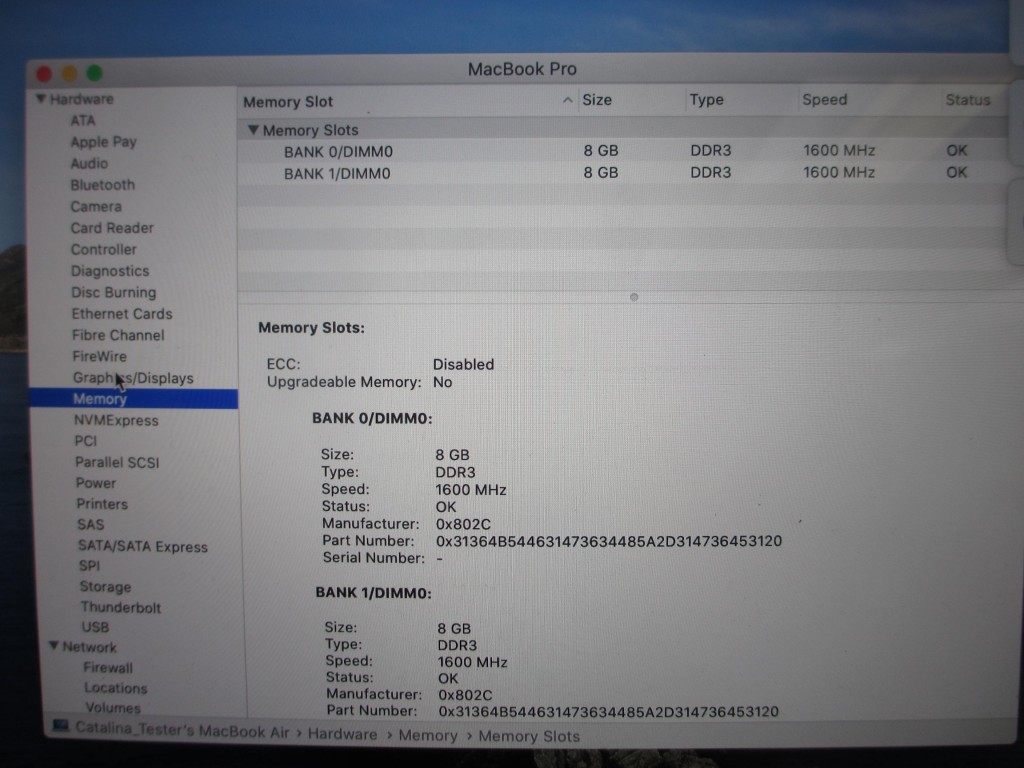Select Disc Burning in the sidebar
This screenshot has width=1024, height=768.
click(x=114, y=292)
